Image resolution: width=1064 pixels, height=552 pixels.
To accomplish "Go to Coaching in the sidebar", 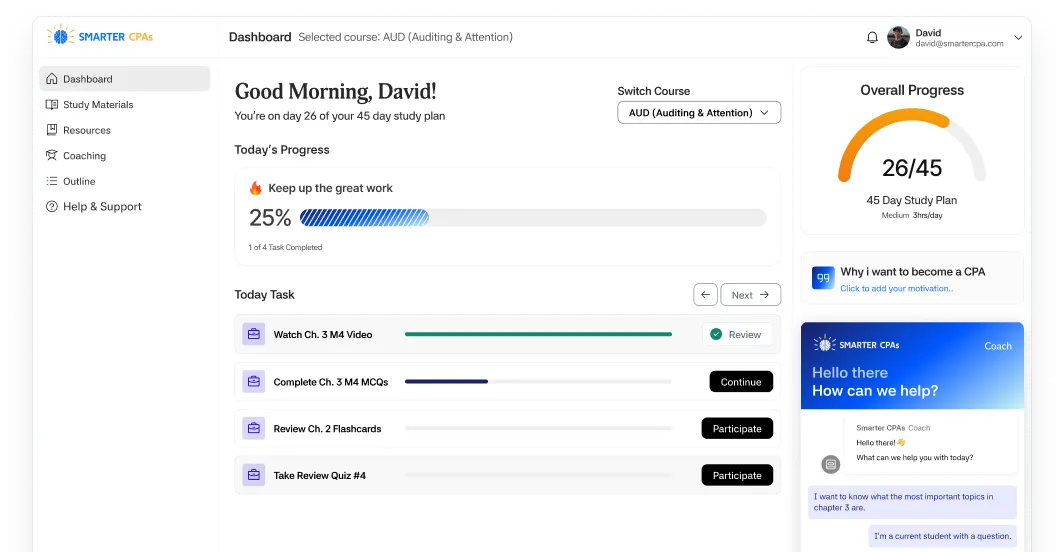I will [x=84, y=156].
